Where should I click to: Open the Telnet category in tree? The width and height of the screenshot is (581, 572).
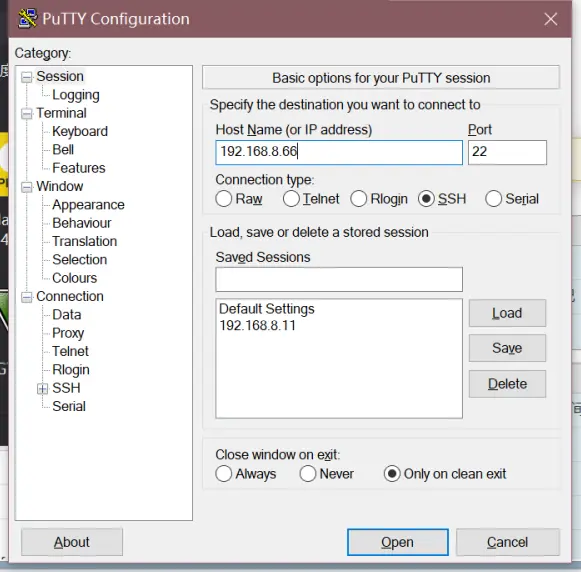pyautogui.click(x=70, y=351)
